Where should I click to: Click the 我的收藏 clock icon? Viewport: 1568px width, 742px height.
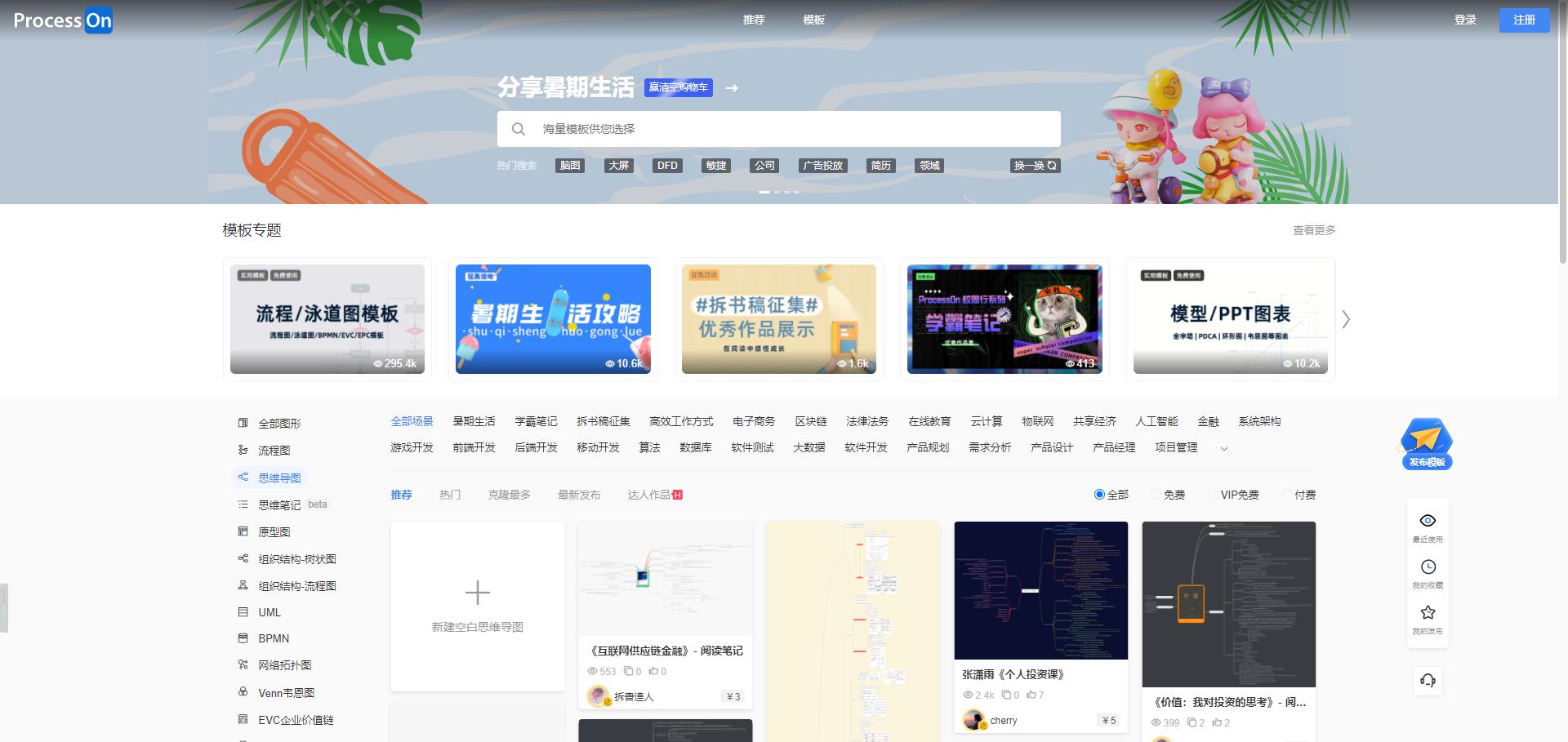tap(1428, 566)
